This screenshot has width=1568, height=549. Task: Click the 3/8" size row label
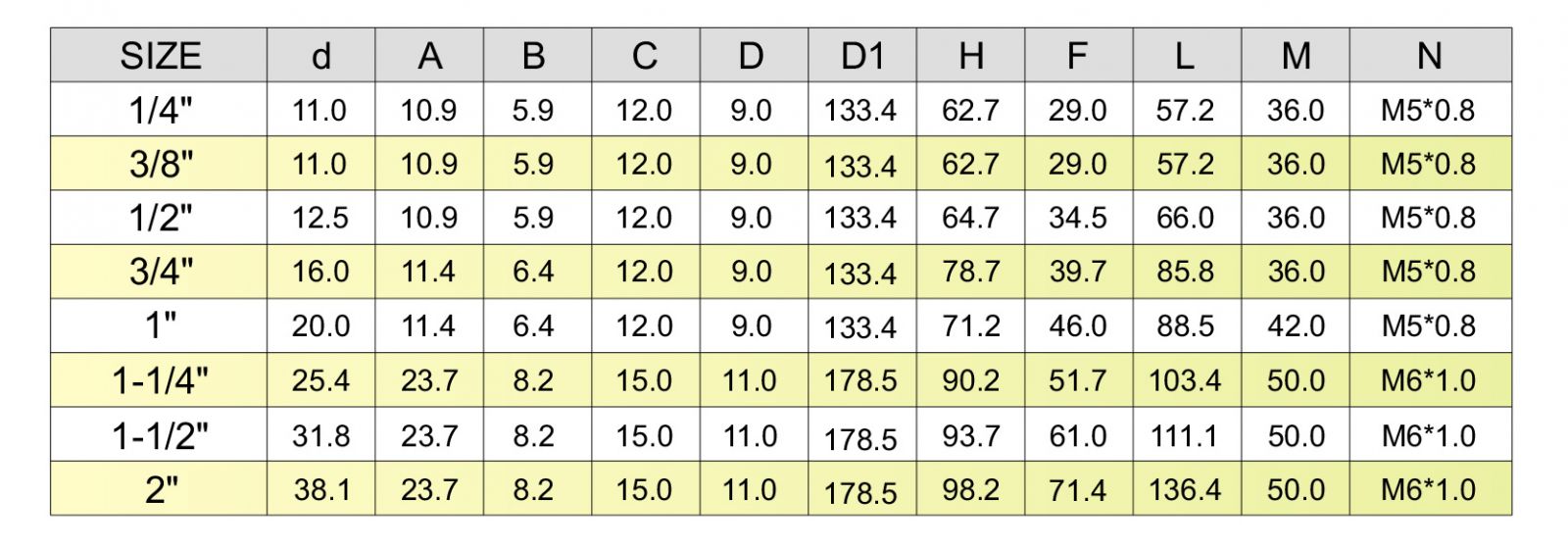pos(161,164)
